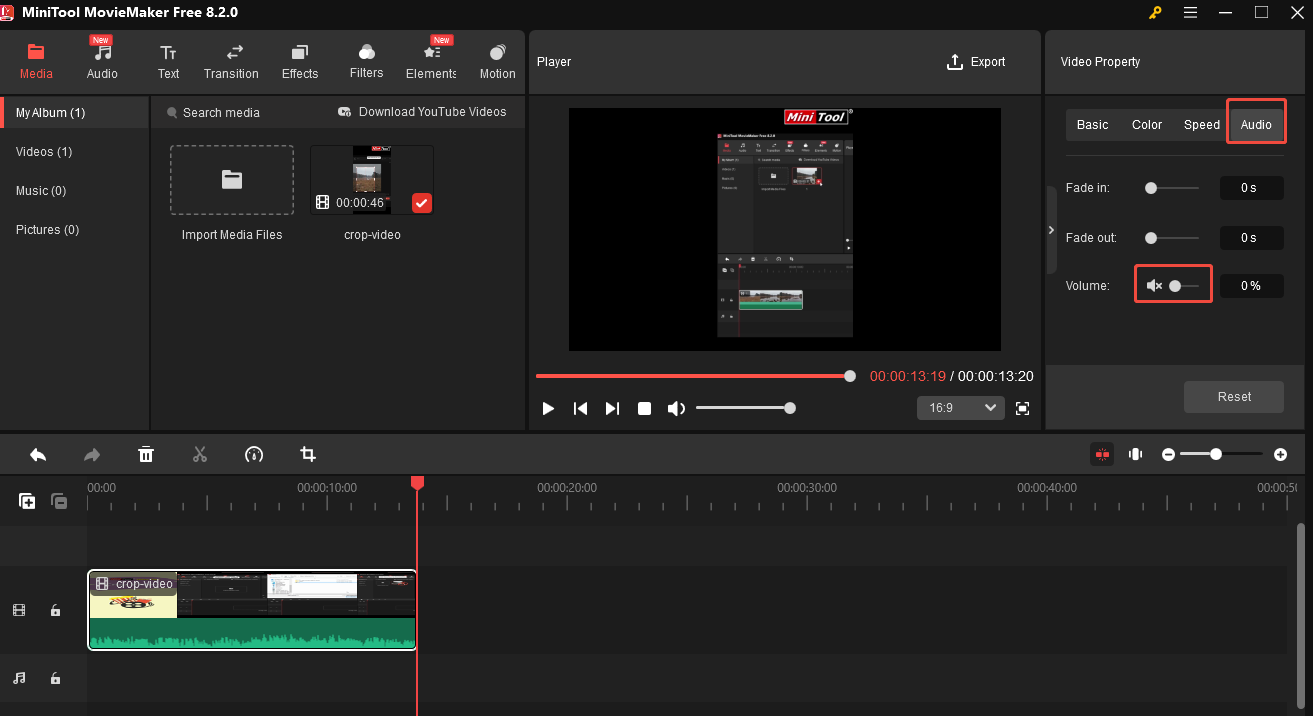1313x716 pixels.
Task: Click the Fade in 0 s value field
Action: [x=1251, y=187]
